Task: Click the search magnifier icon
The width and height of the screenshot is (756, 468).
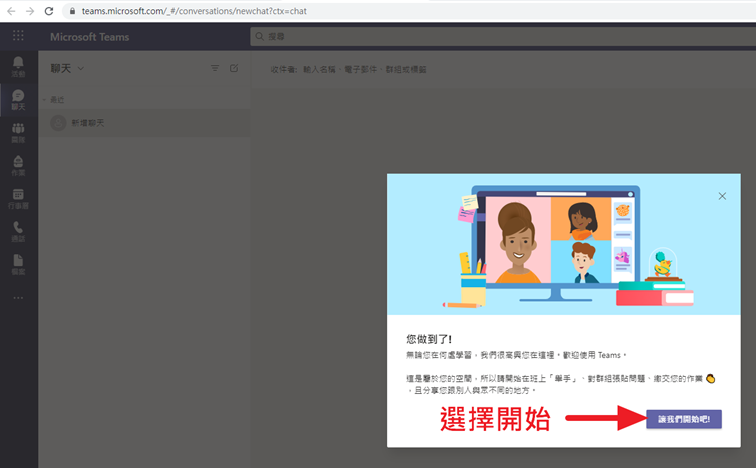Action: [259, 37]
